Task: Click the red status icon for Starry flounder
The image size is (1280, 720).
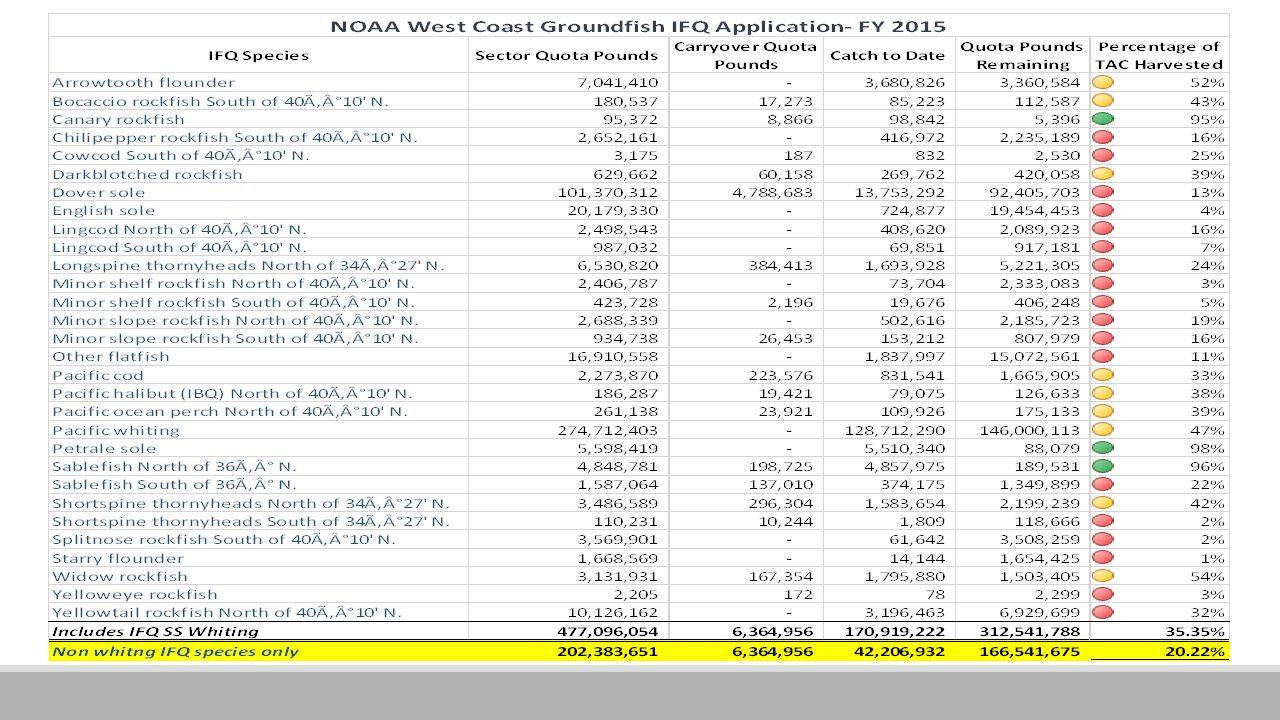Action: pos(1104,558)
